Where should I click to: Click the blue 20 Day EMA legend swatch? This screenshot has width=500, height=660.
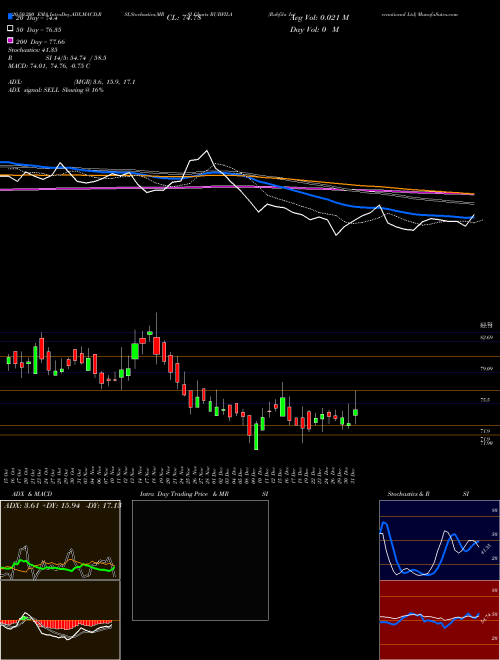(x=11, y=18)
